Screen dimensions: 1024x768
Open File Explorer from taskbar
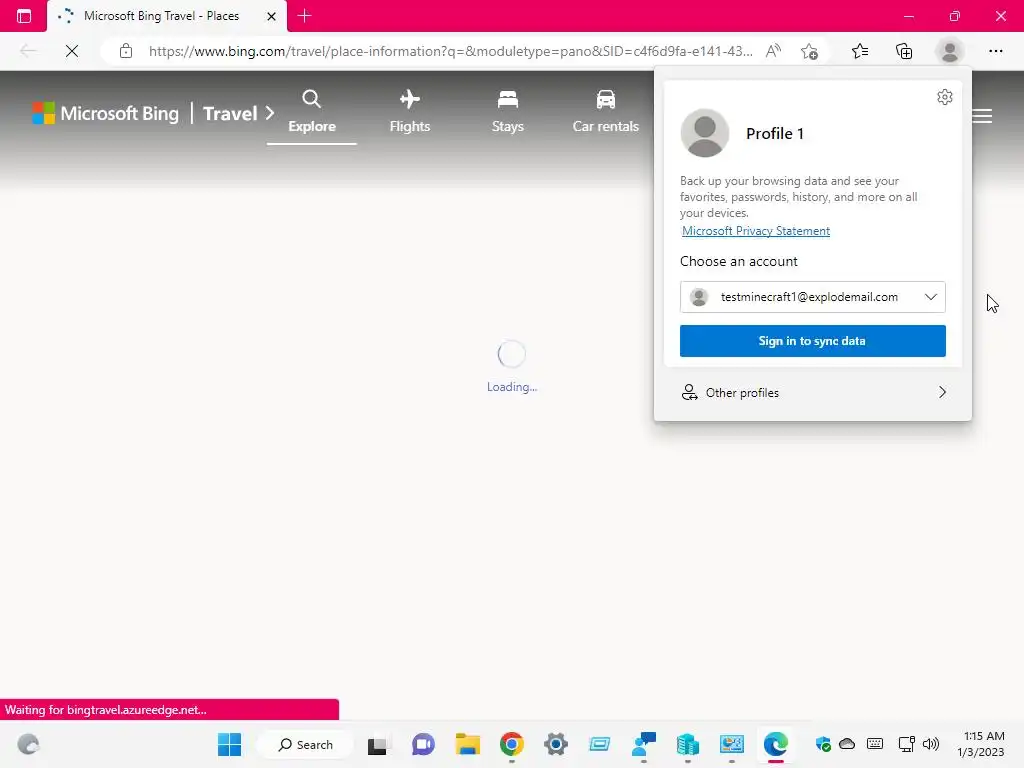(468, 744)
